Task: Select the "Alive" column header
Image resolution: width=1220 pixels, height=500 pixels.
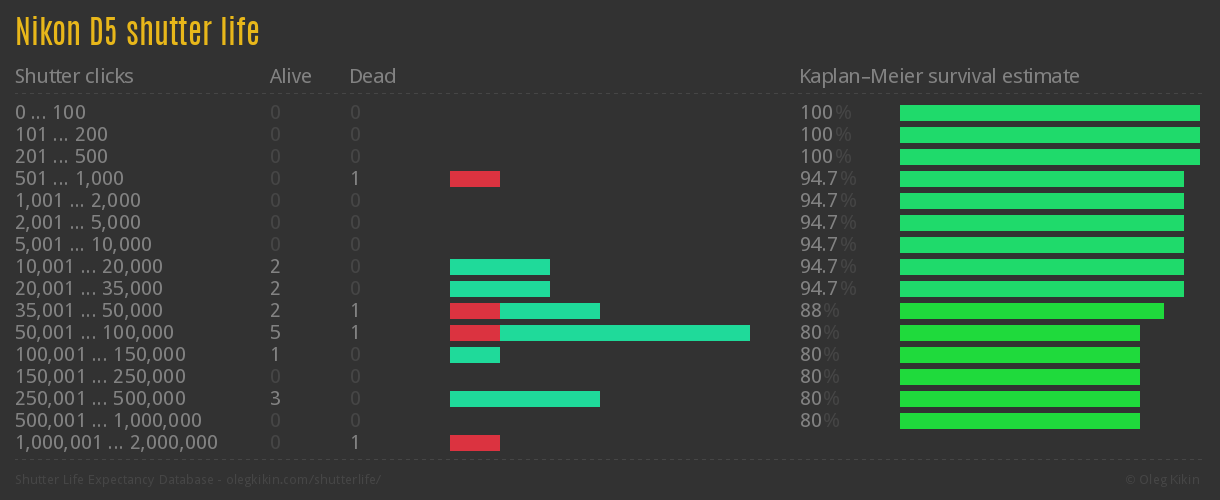Action: 290,76
